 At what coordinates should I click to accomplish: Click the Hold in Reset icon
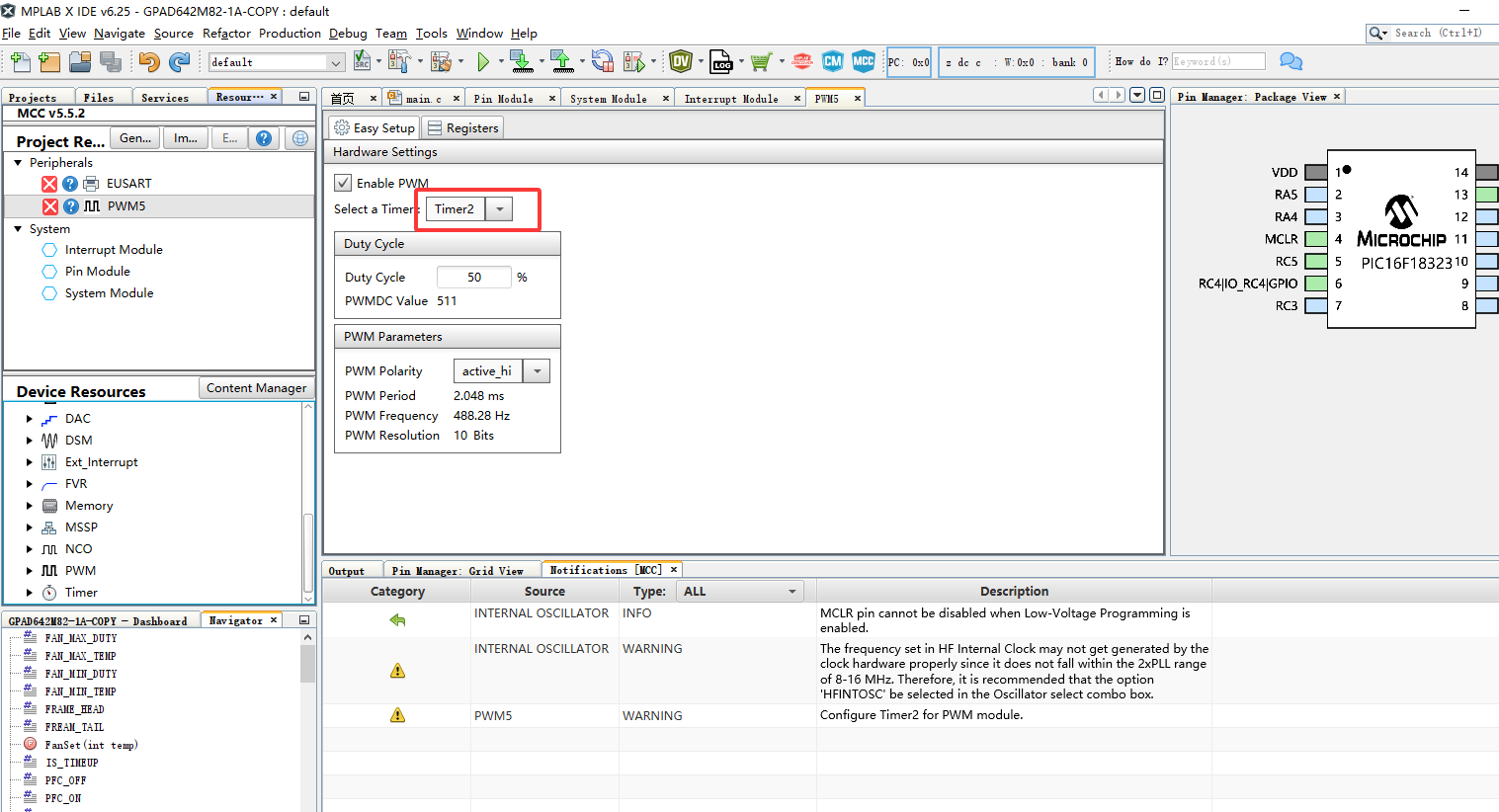(603, 61)
